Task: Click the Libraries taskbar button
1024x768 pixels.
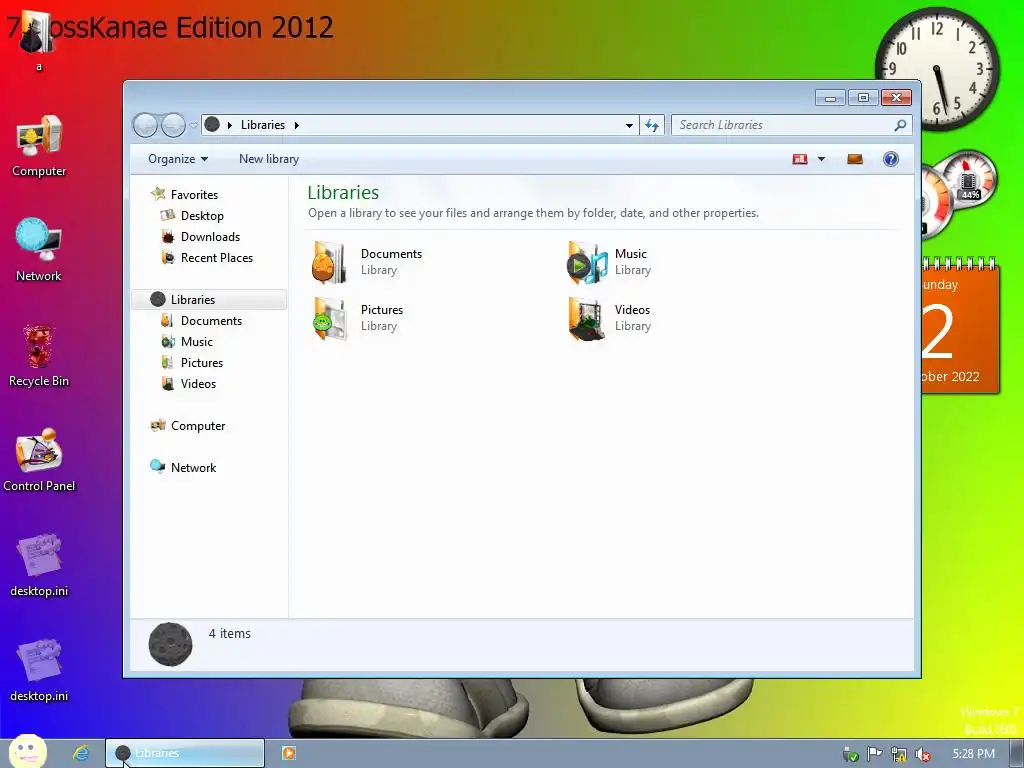Action: point(185,753)
